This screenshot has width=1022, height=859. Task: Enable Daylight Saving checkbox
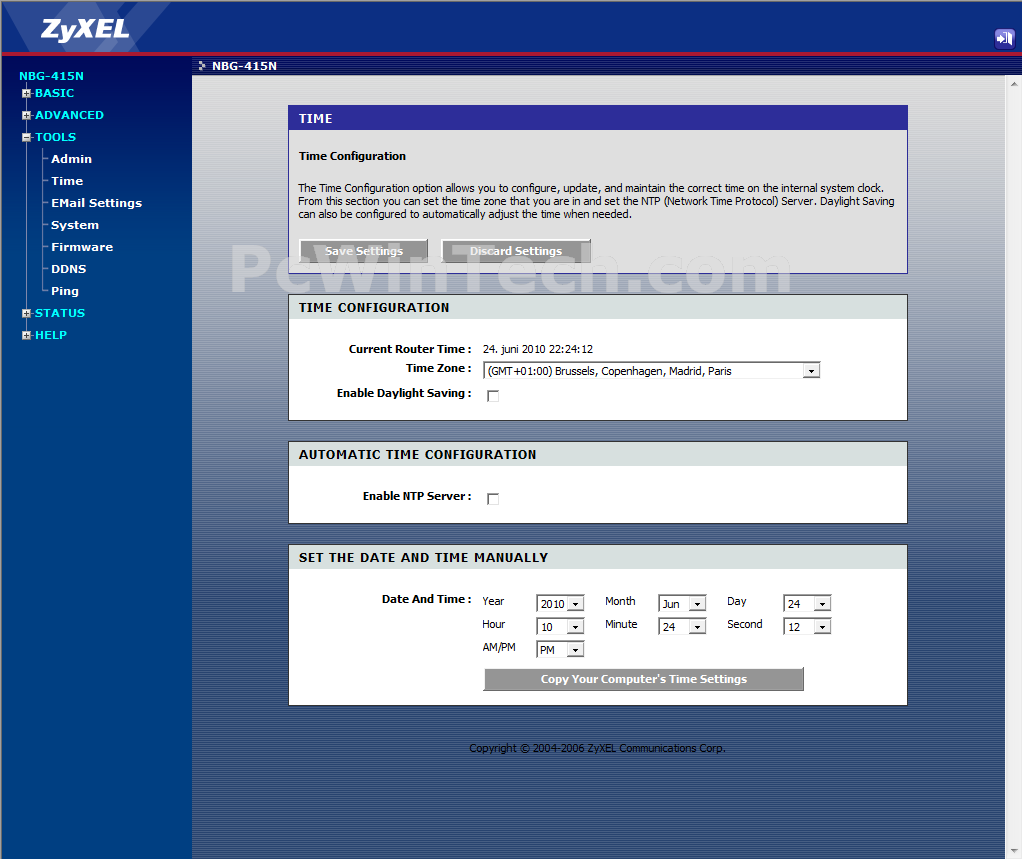[493, 396]
